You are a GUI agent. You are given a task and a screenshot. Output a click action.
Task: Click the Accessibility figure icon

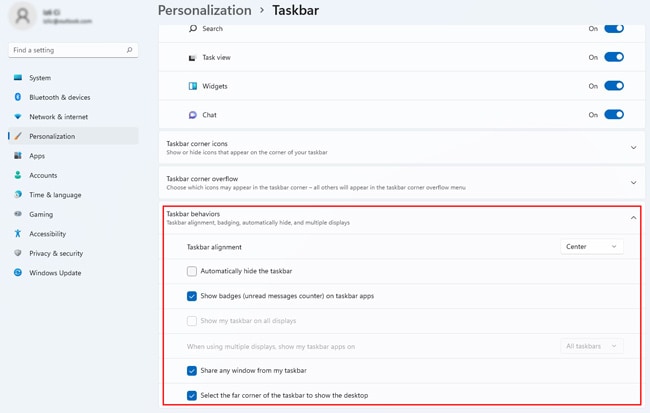17,233
